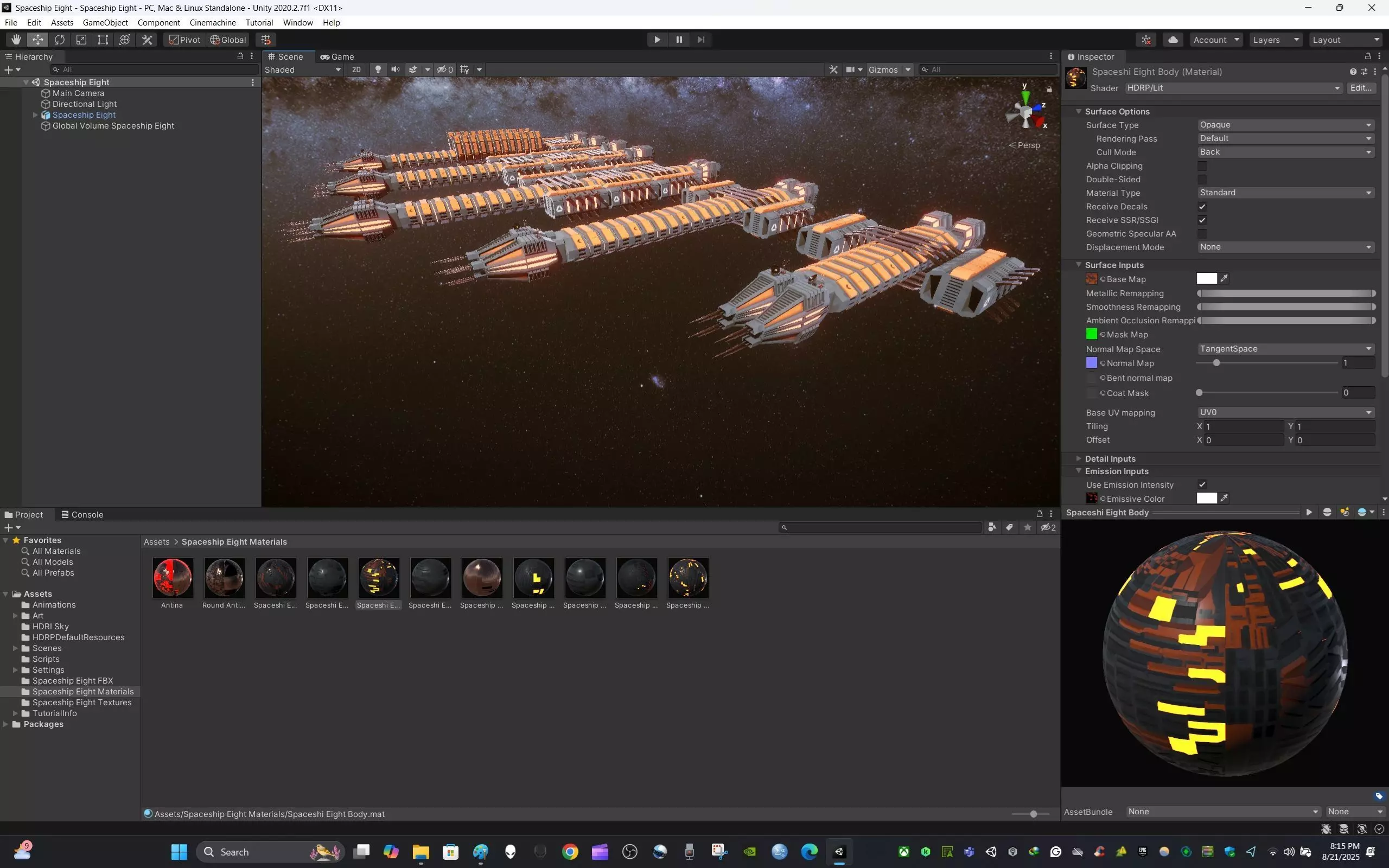This screenshot has height=868, width=1389.
Task: Open the GameObject menu
Action: 105,22
